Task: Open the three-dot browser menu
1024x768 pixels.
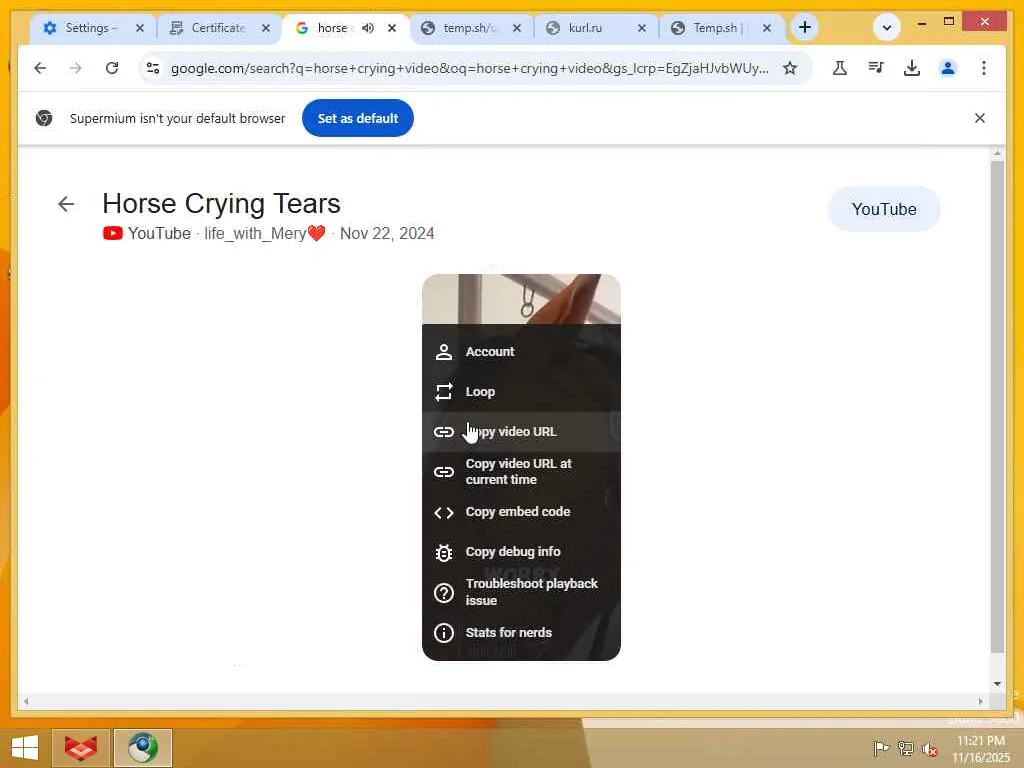Action: (x=984, y=68)
